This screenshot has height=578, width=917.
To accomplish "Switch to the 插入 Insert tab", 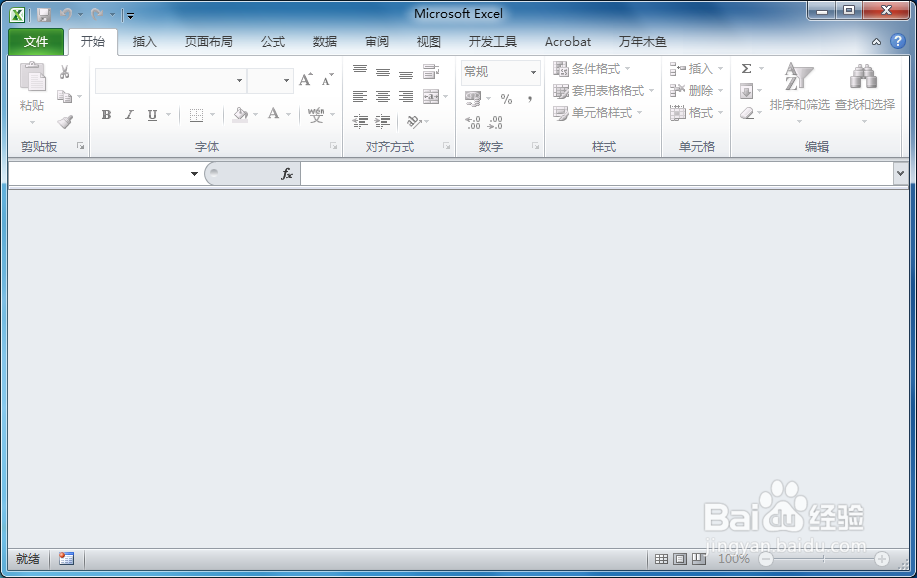I will pyautogui.click(x=144, y=42).
